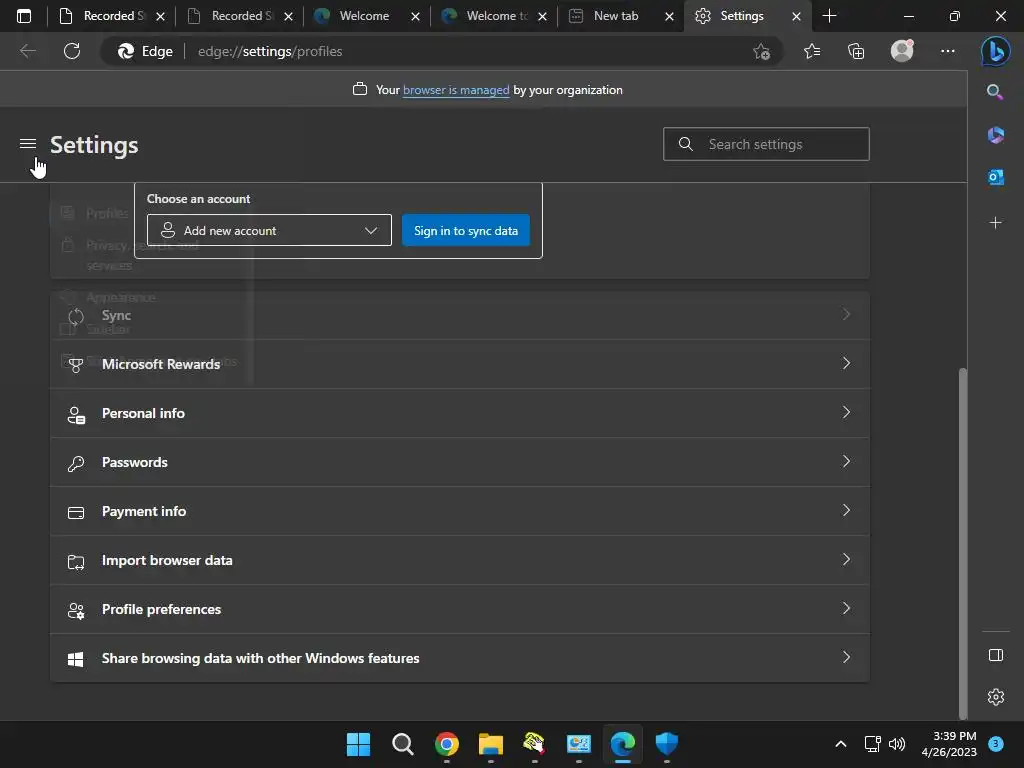1024x768 pixels.
Task: Click the profile avatar icon
Action: click(x=902, y=51)
